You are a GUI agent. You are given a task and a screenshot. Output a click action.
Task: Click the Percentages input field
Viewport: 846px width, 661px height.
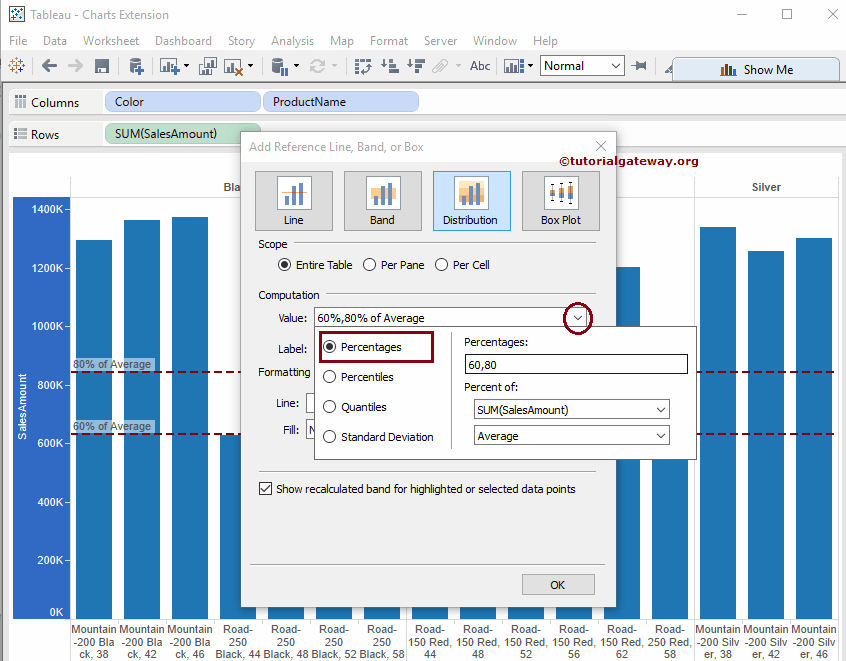tap(576, 364)
